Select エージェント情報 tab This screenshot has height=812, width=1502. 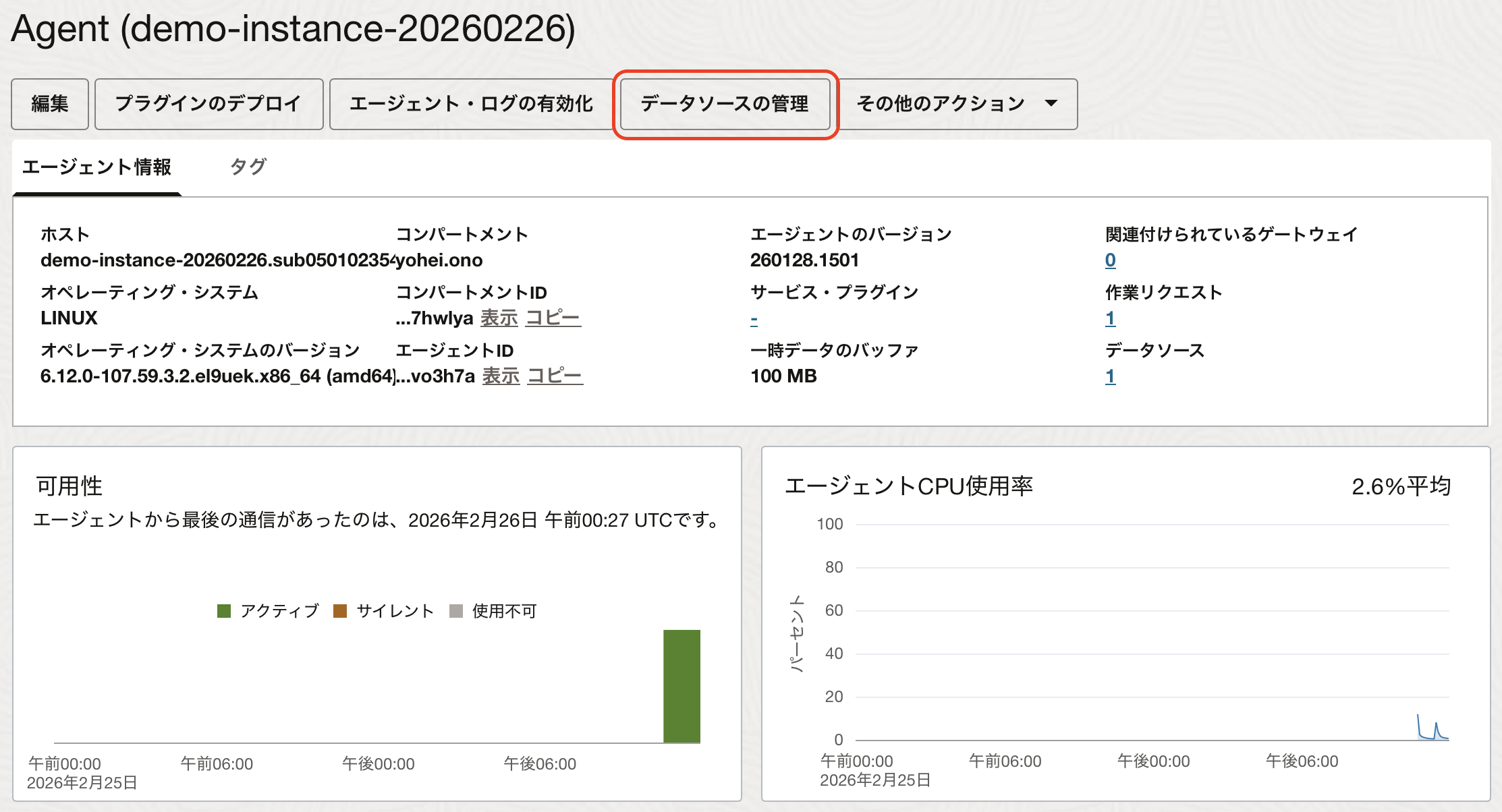click(96, 167)
